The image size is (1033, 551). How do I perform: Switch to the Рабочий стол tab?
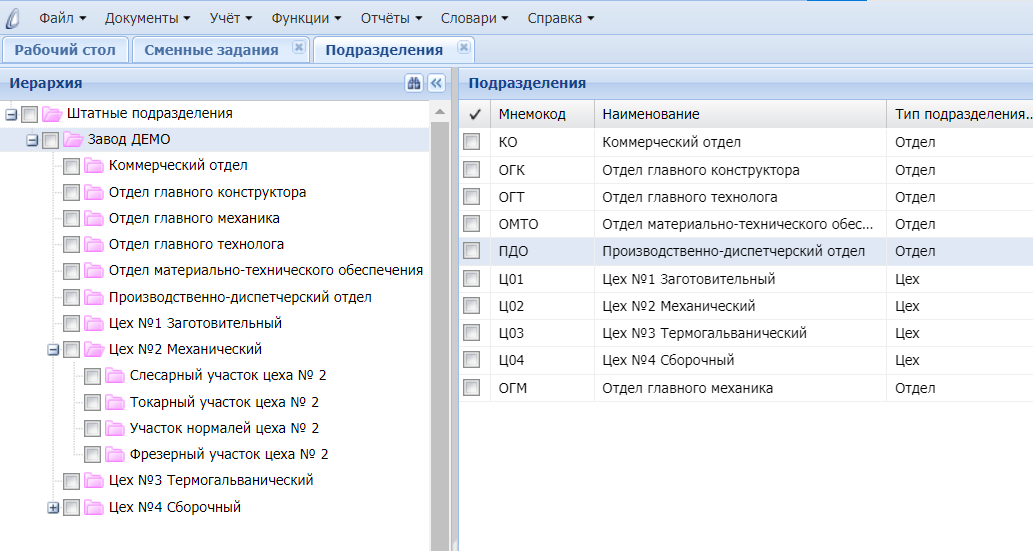click(x=65, y=50)
